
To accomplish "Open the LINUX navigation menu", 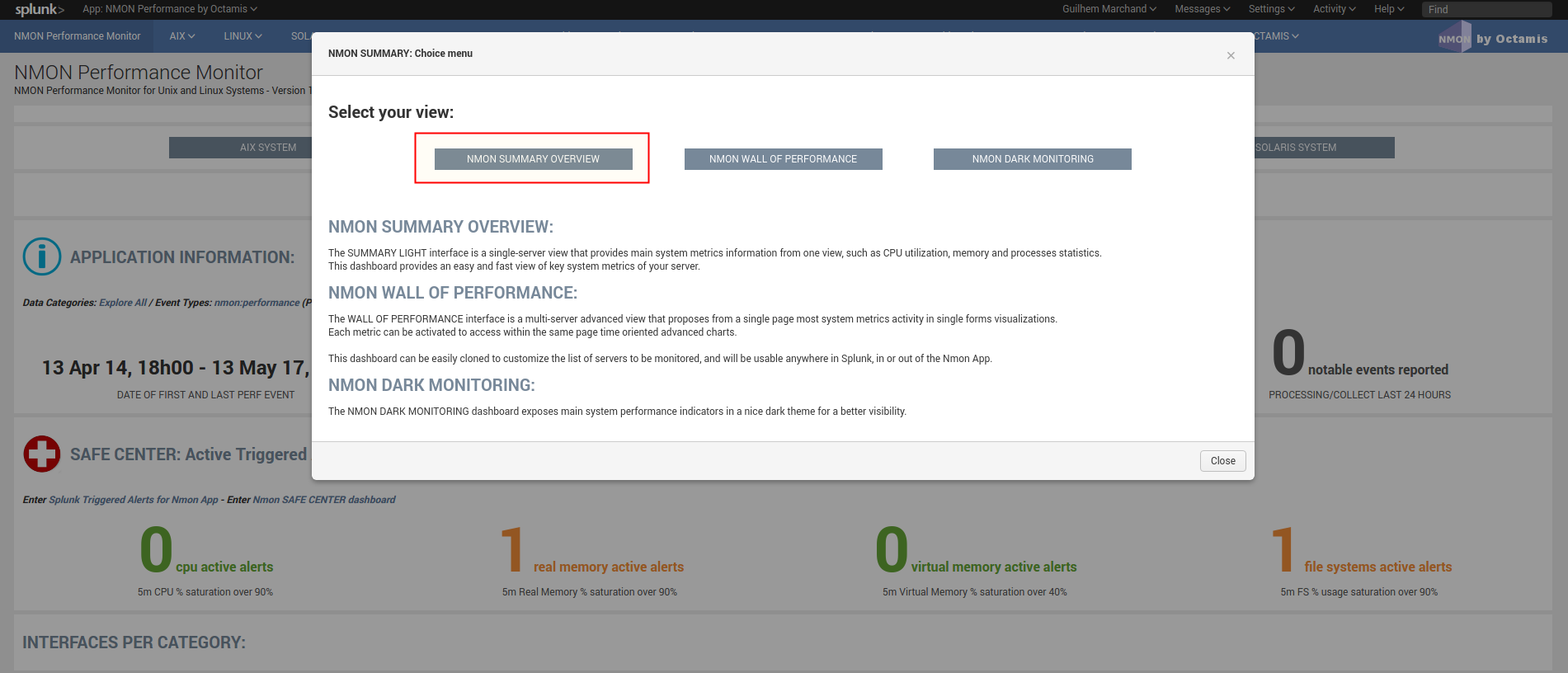I will (242, 36).
